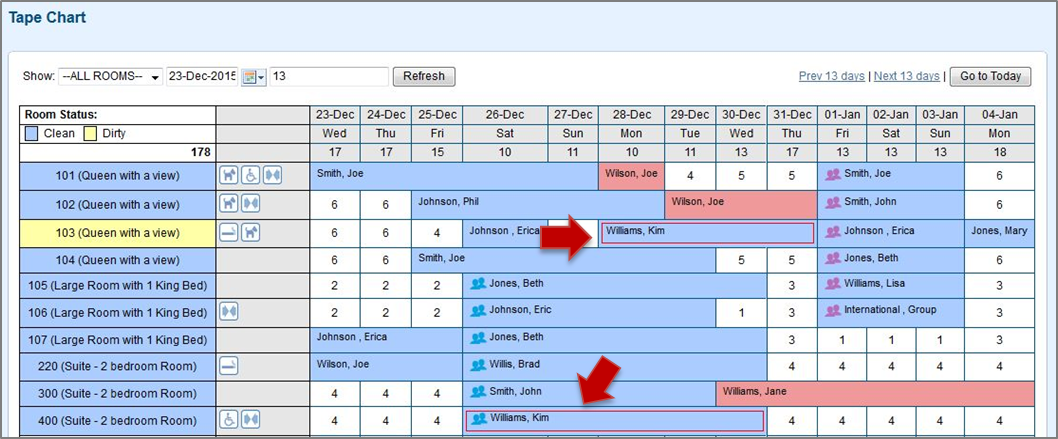This screenshot has width=1058, height=439.
Task: Click the wheelchair accessible icon for room 400
Action: coord(229,419)
